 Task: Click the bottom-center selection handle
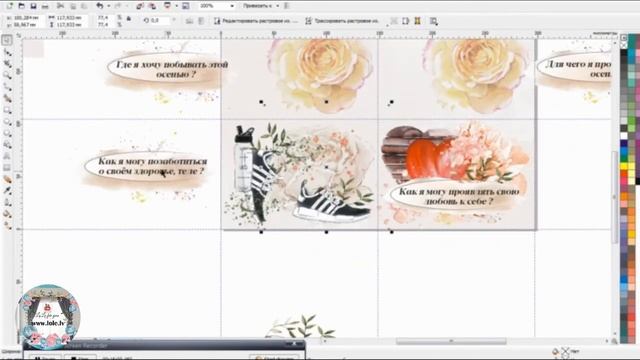(327, 232)
